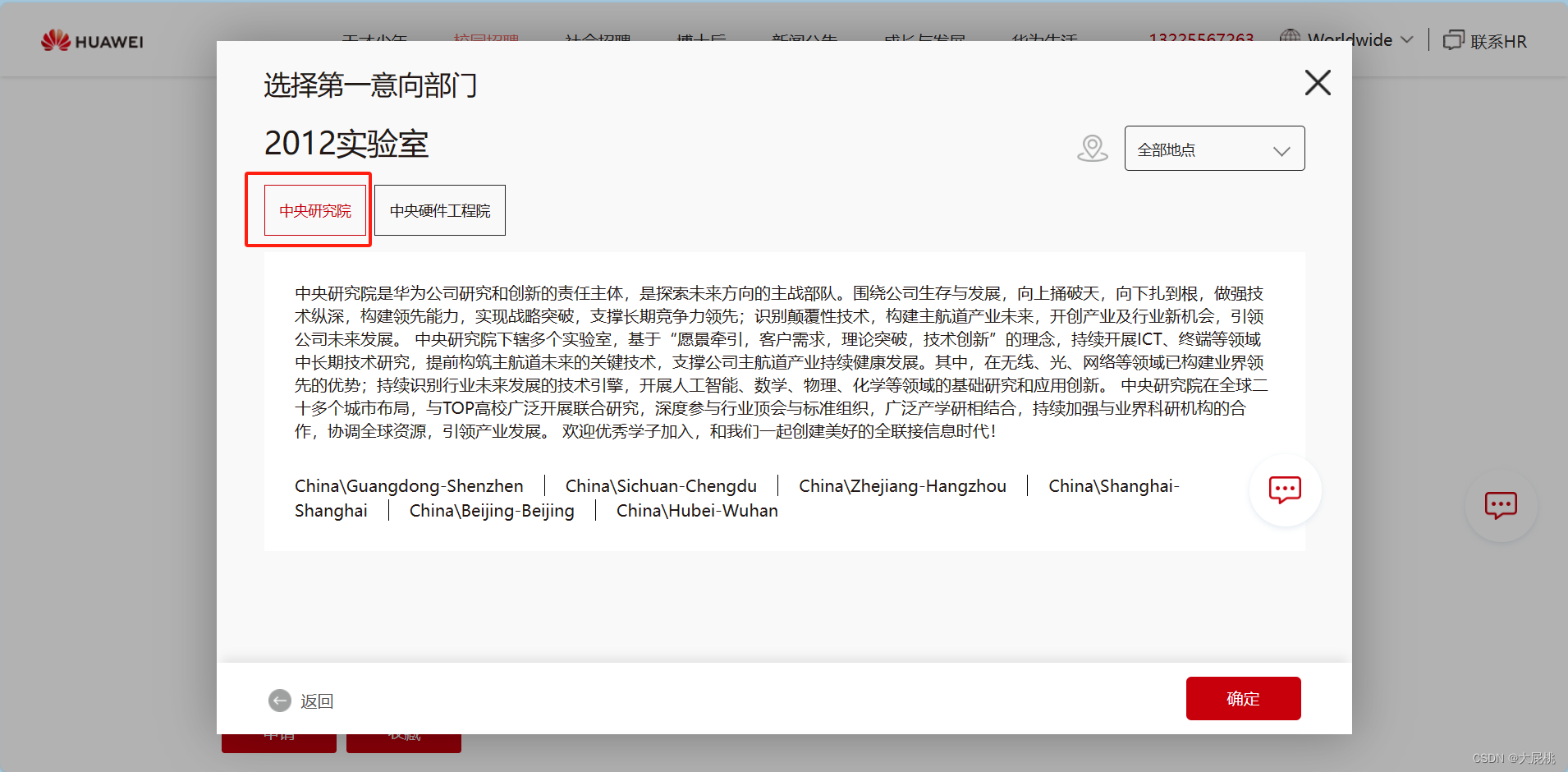The height and width of the screenshot is (772, 1568).
Task: Click China\Hubei-Wuhan location text
Action: click(x=697, y=511)
